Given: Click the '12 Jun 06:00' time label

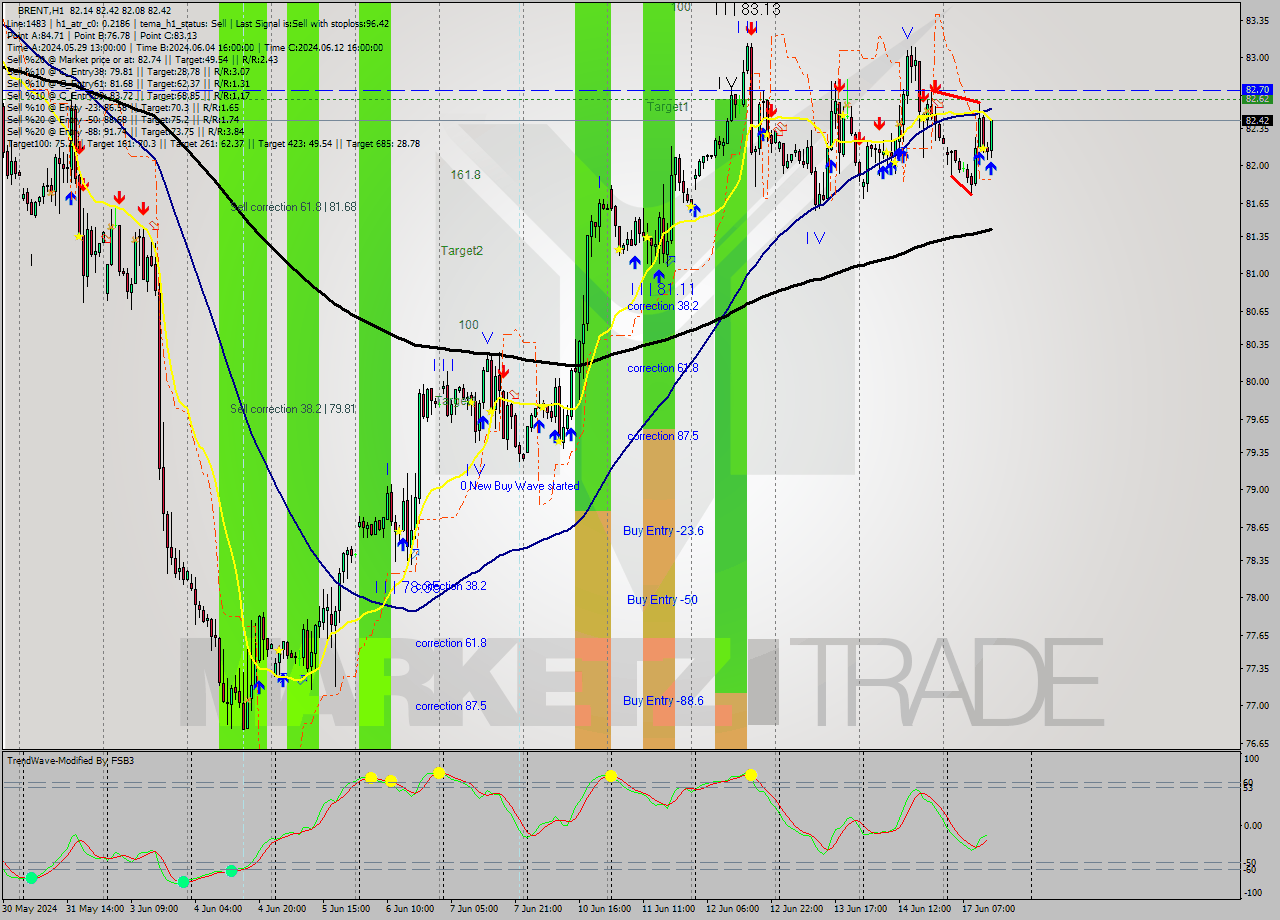Looking at the screenshot, I should pos(733,909).
